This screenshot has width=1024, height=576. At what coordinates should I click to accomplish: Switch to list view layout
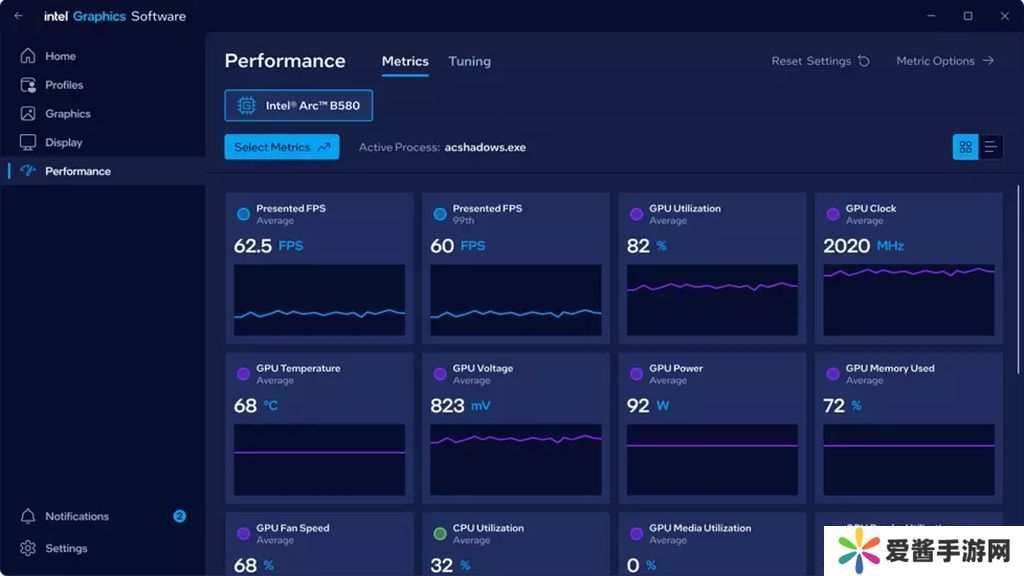pos(990,147)
